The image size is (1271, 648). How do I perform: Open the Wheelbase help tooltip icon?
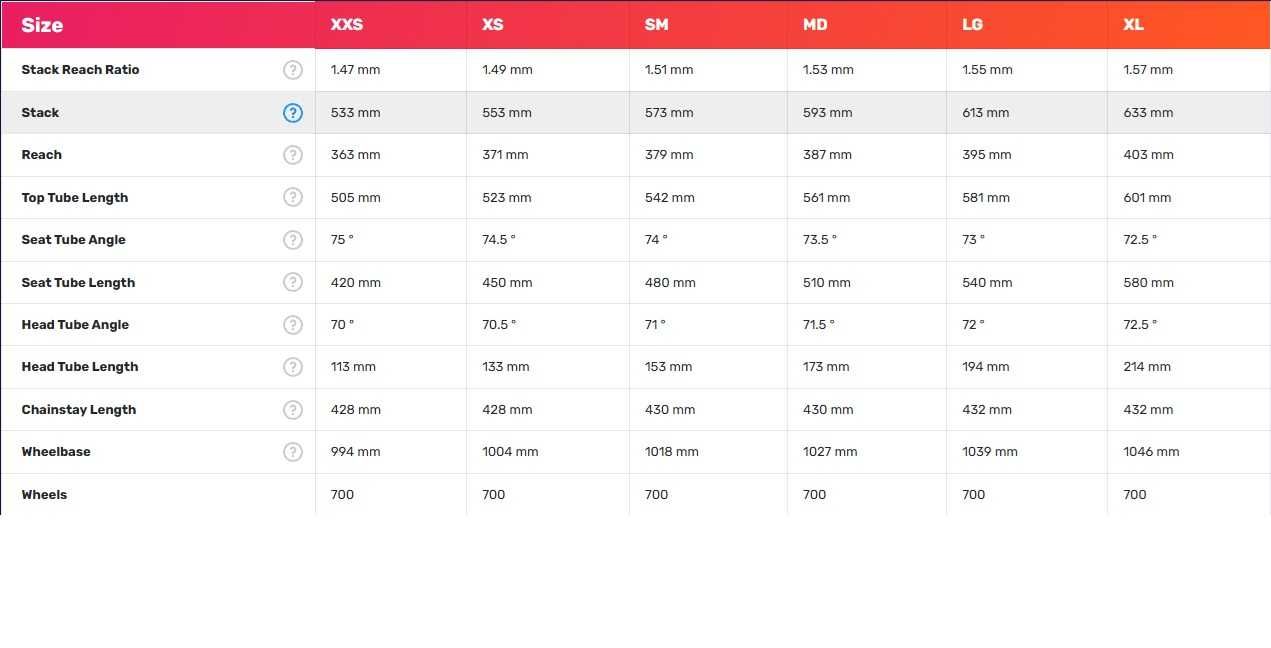(x=292, y=452)
